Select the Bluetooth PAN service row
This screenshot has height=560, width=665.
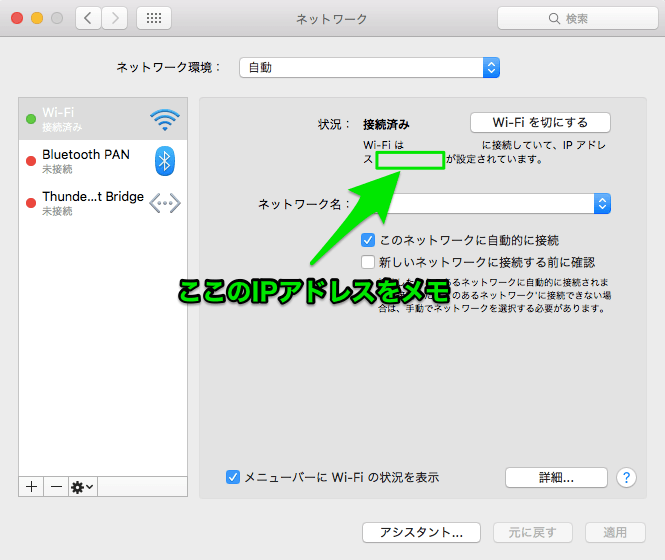pos(103,161)
